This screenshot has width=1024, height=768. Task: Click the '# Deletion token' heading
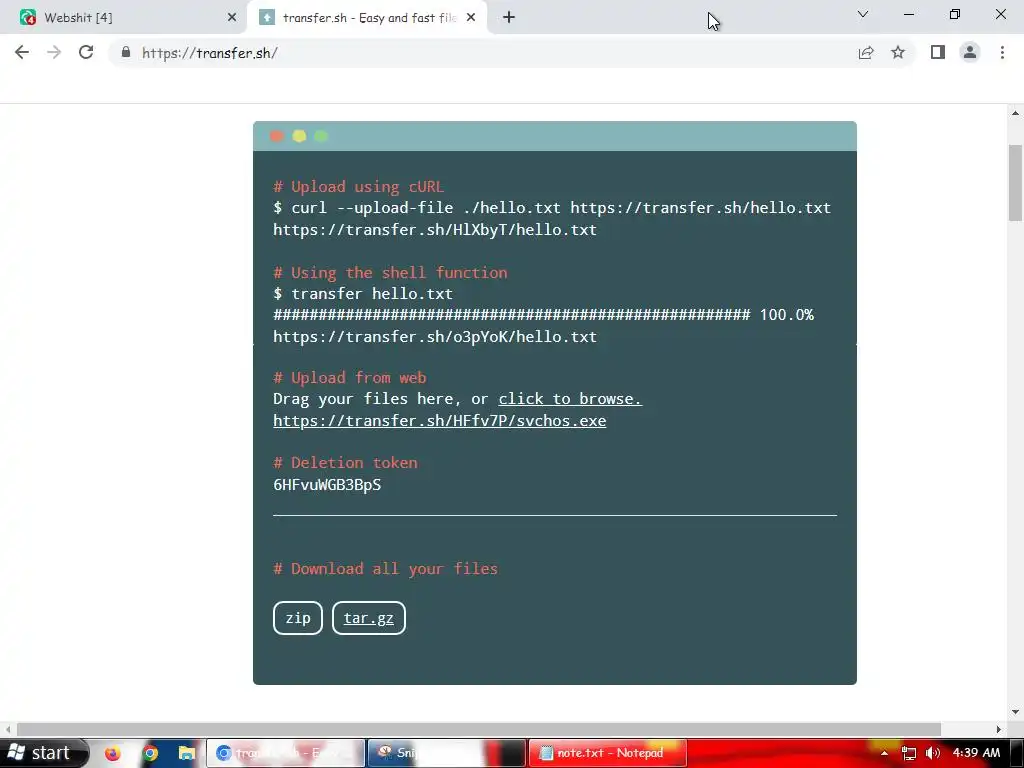point(345,462)
